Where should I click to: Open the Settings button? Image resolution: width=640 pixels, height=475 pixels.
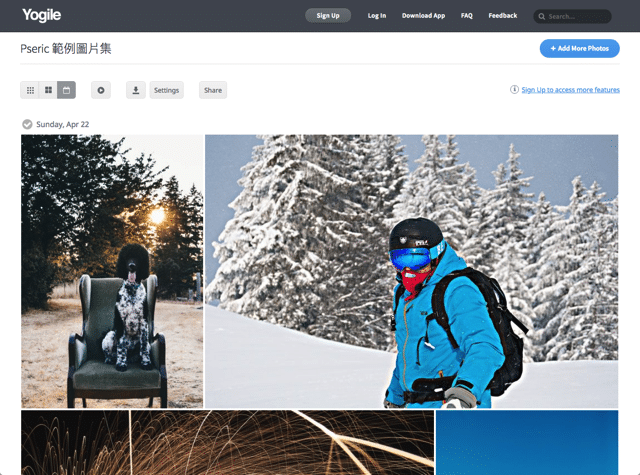click(x=167, y=90)
